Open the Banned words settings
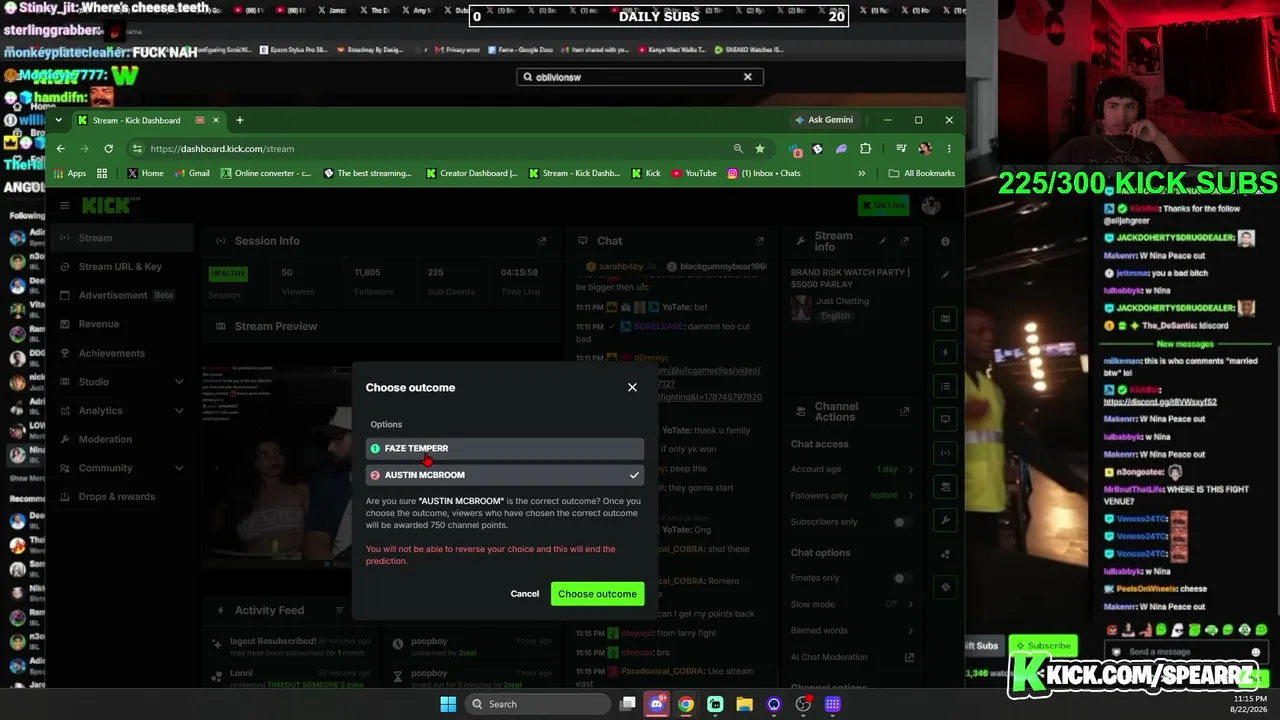The width and height of the screenshot is (1280, 720). tap(852, 630)
